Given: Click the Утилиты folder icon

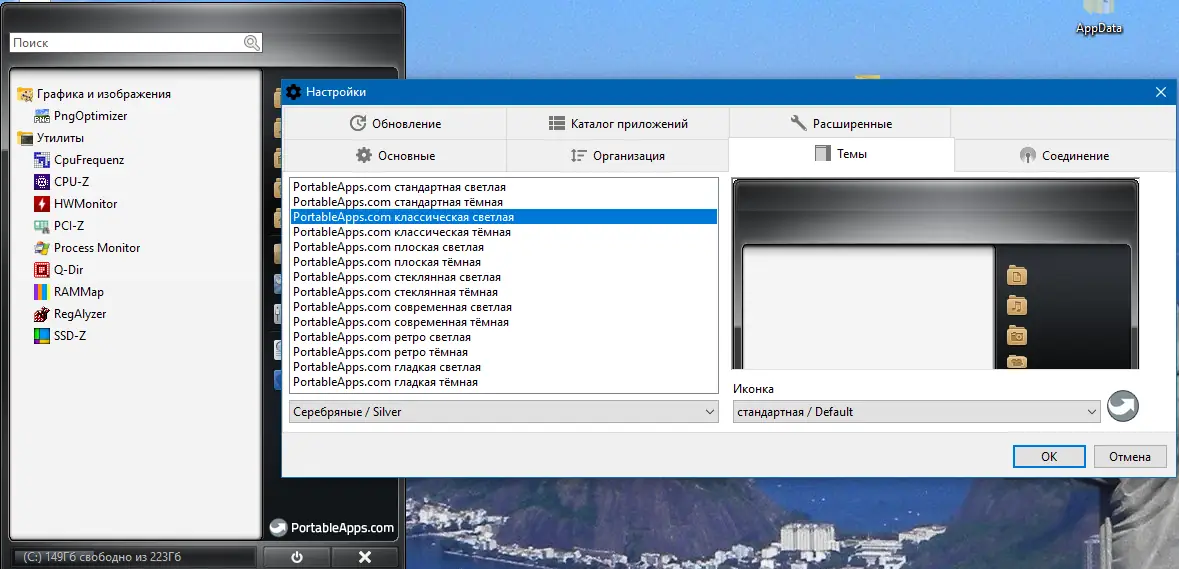Looking at the screenshot, I should click(25, 138).
